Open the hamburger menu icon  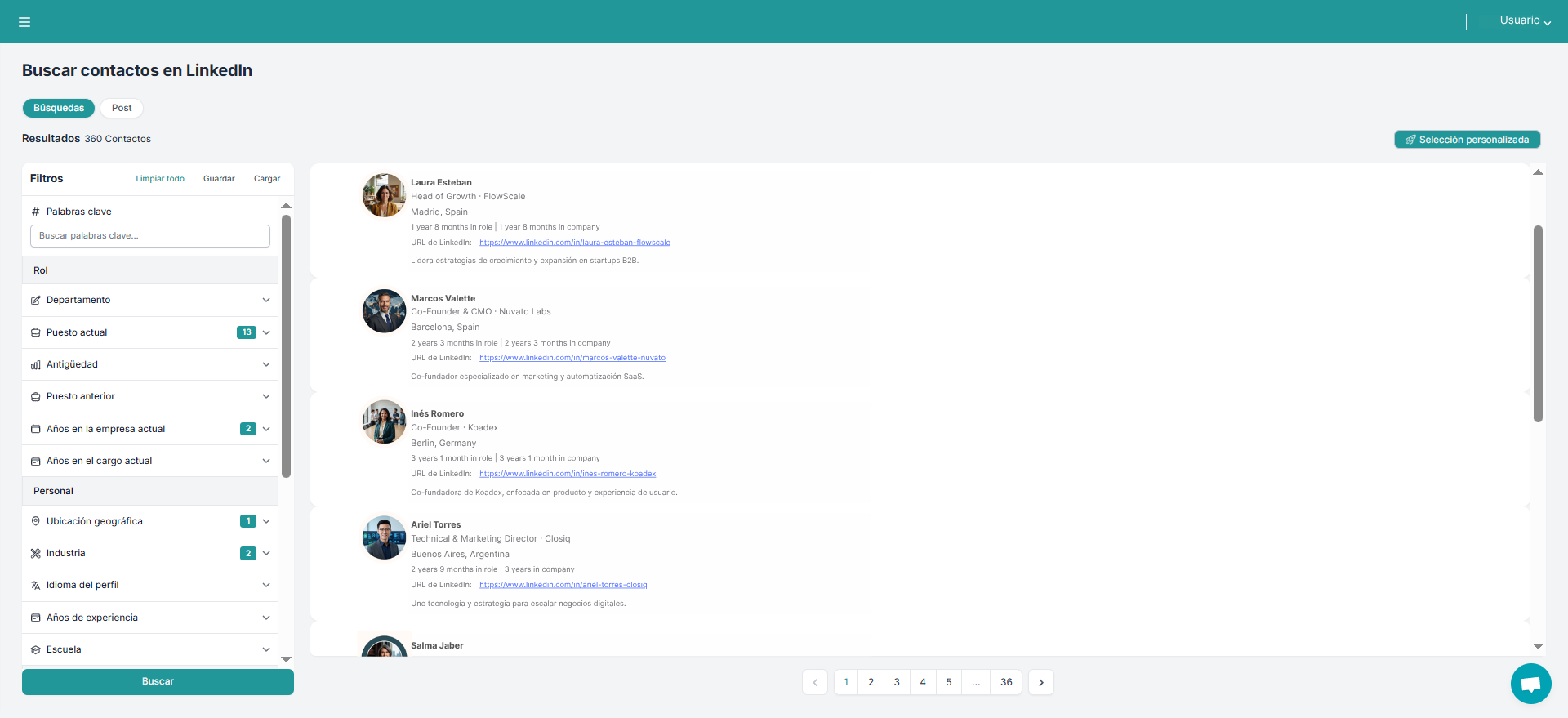[24, 22]
